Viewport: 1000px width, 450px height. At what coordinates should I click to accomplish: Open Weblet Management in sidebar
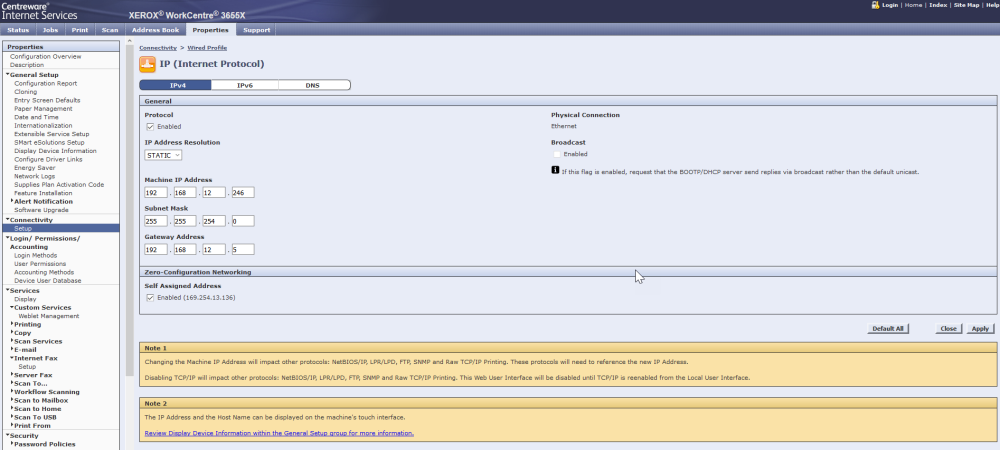click(x=49, y=316)
